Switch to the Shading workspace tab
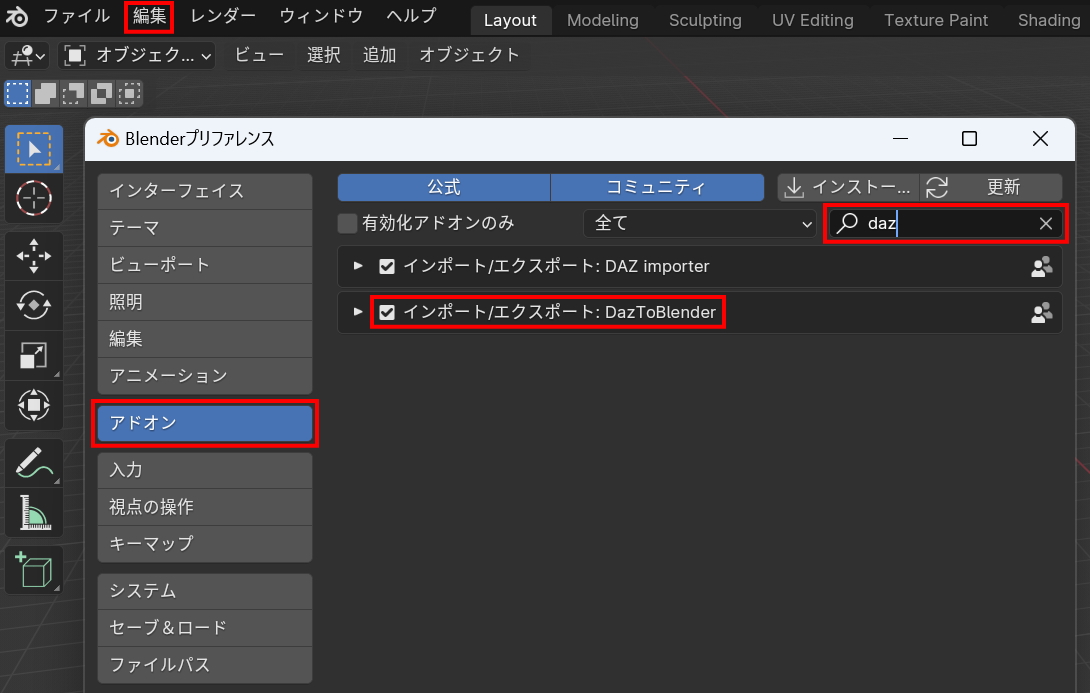1090x693 pixels. 1048,20
